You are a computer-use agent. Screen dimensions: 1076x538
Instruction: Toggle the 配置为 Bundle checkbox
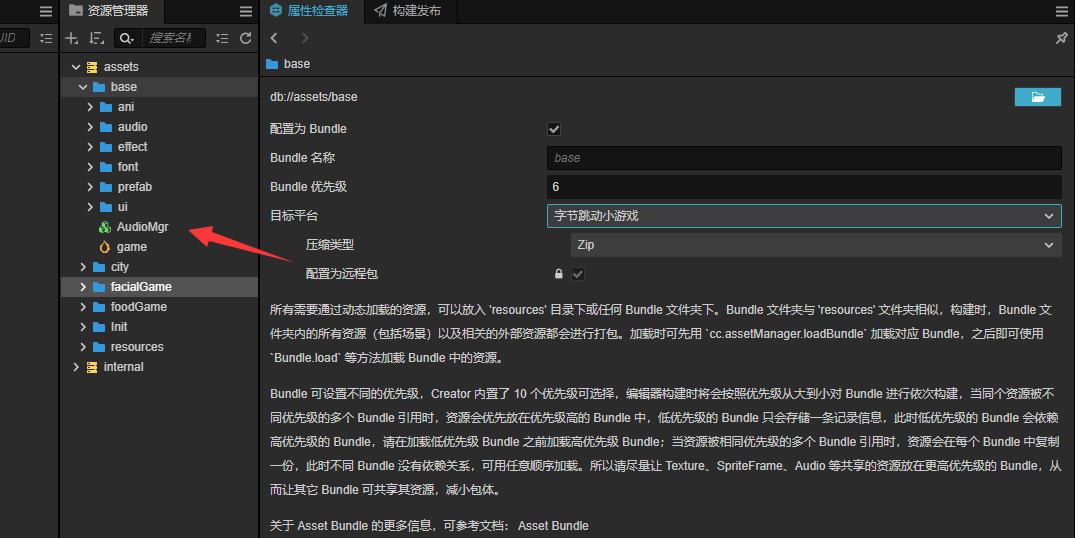click(x=554, y=129)
